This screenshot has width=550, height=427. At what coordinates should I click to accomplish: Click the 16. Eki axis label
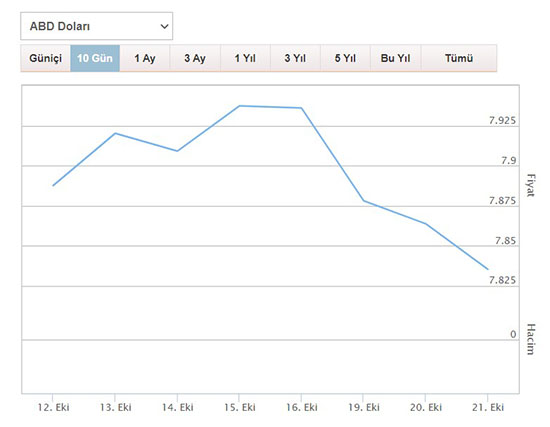[302, 407]
